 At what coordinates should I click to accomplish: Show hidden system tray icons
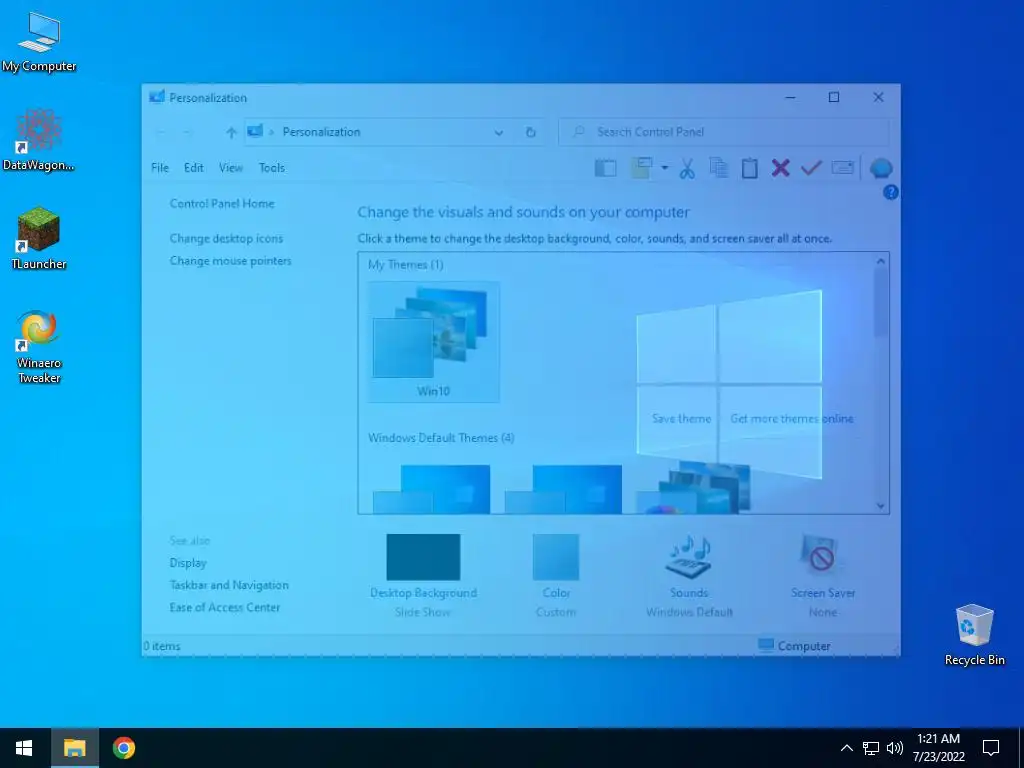pos(846,748)
